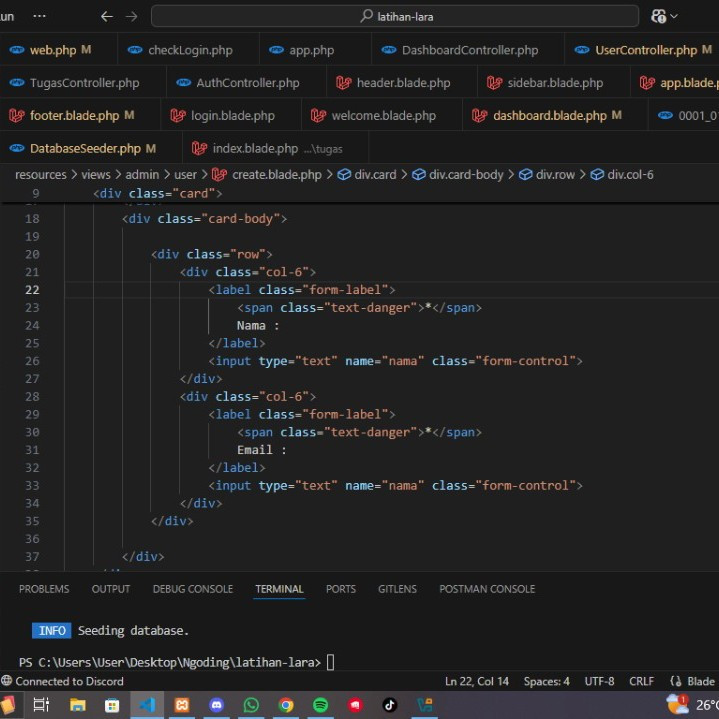Viewport: 719px width, 719px height.
Task: Open the Copilot icon in title bar
Action: click(658, 16)
